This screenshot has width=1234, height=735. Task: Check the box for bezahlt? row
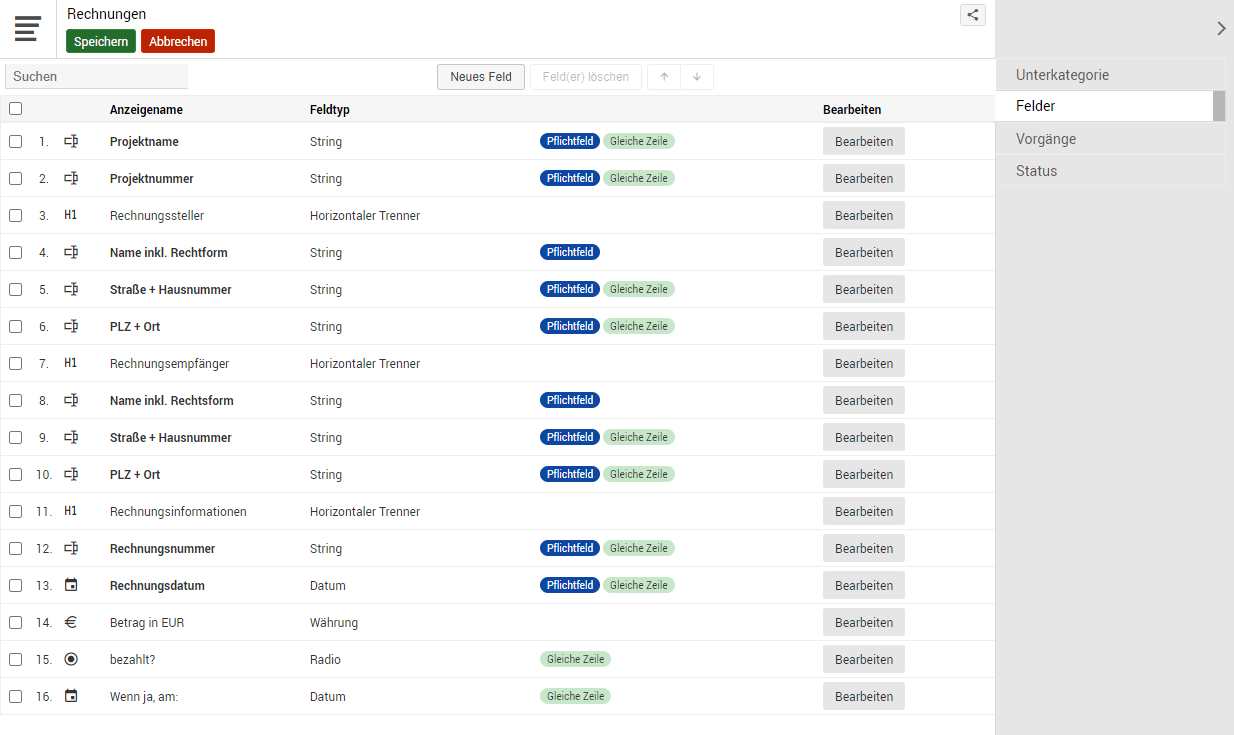coord(15,659)
